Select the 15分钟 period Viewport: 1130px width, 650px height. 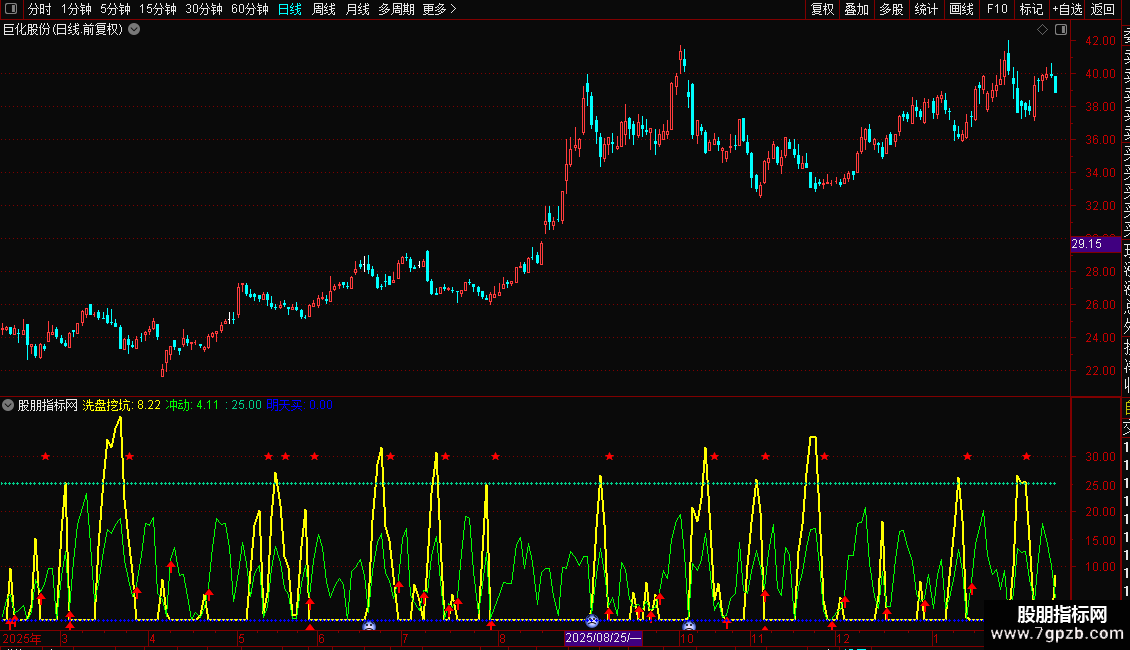(x=157, y=9)
